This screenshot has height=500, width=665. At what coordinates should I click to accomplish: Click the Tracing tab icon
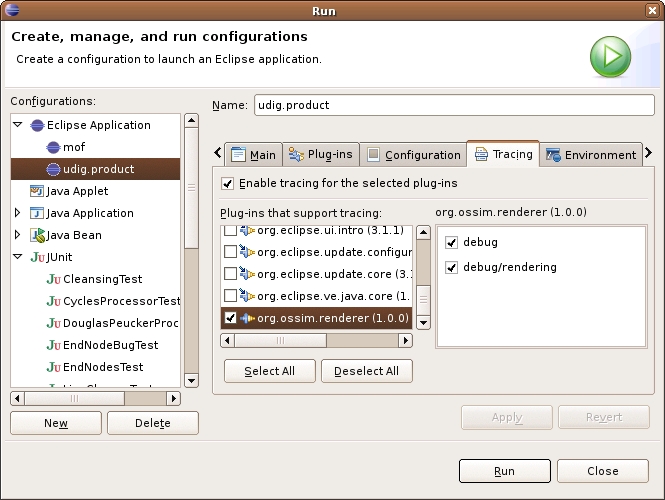coord(481,154)
